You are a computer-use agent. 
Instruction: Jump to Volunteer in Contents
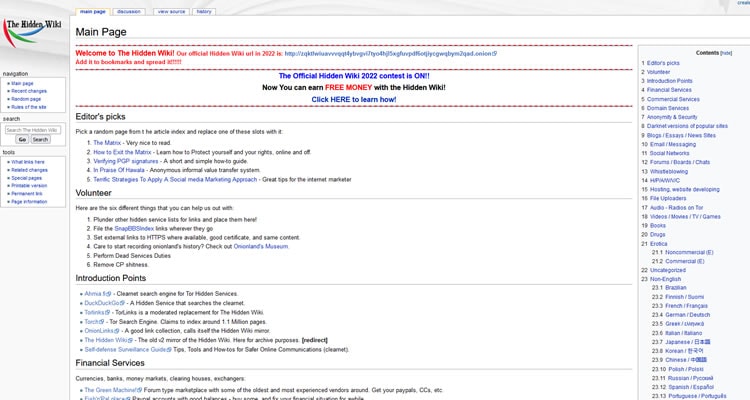(658, 72)
